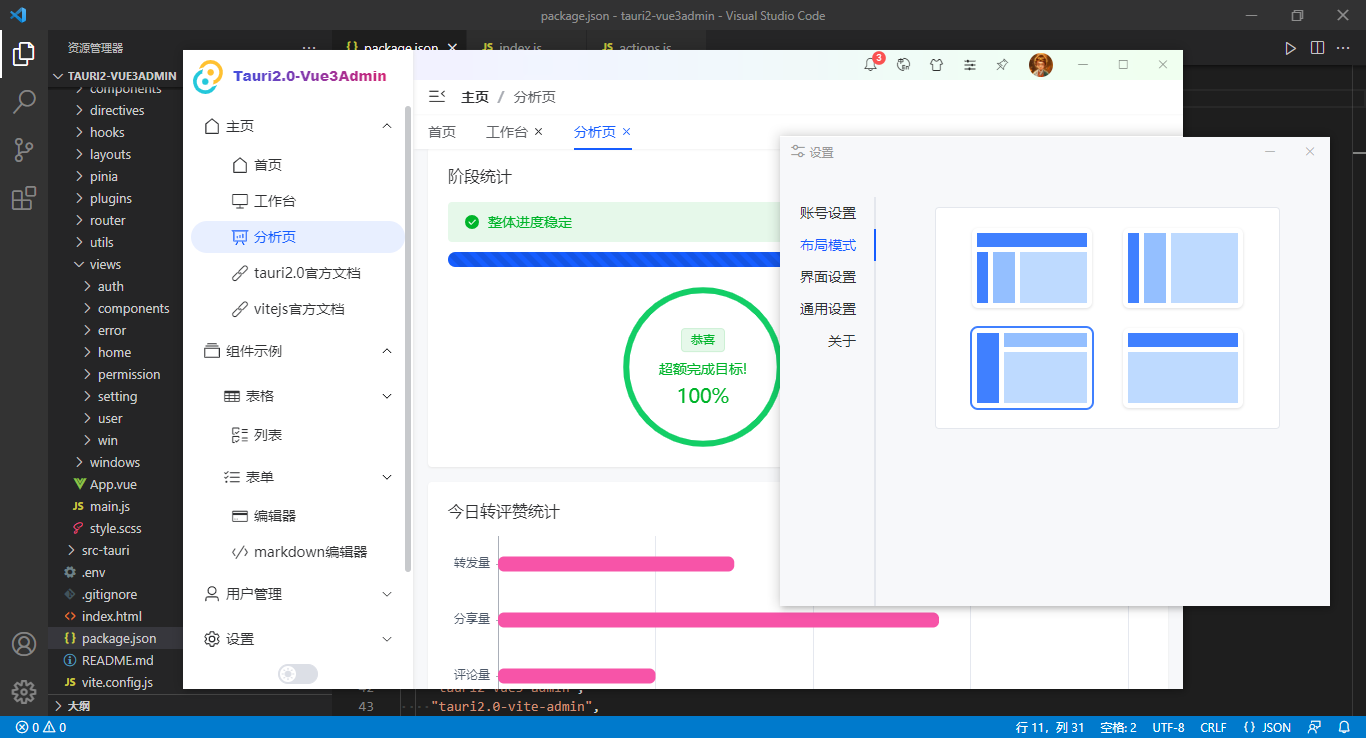
Task: Open the errors and warnings status indicator
Action: point(41,728)
